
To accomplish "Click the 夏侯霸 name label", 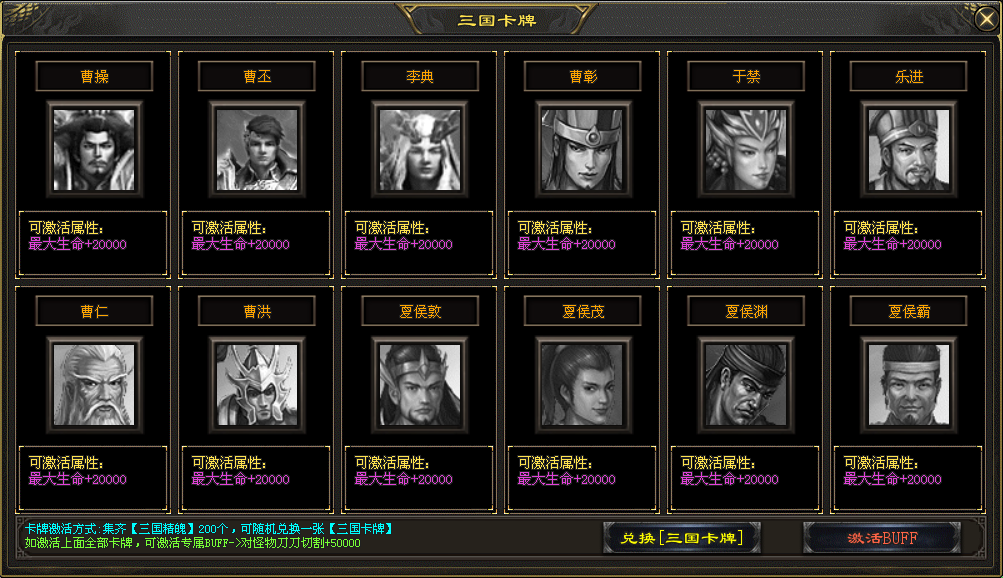I will (x=909, y=311).
